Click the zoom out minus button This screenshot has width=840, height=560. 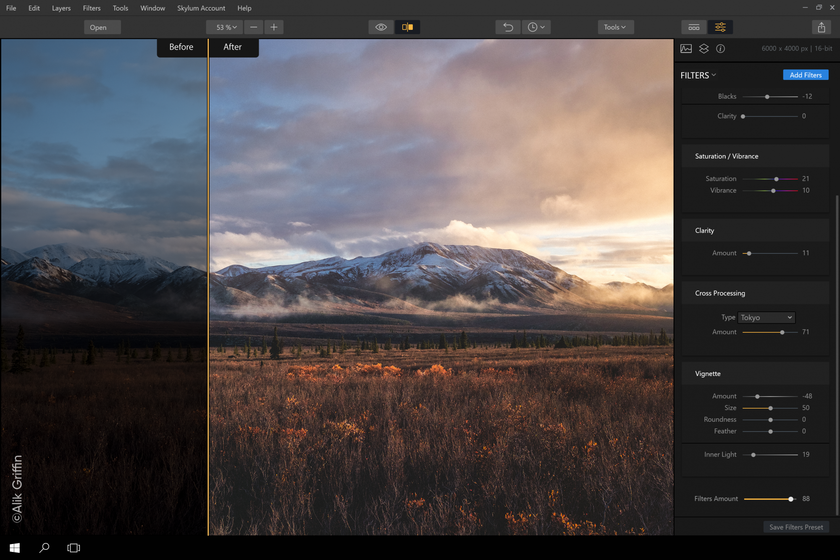(253, 27)
